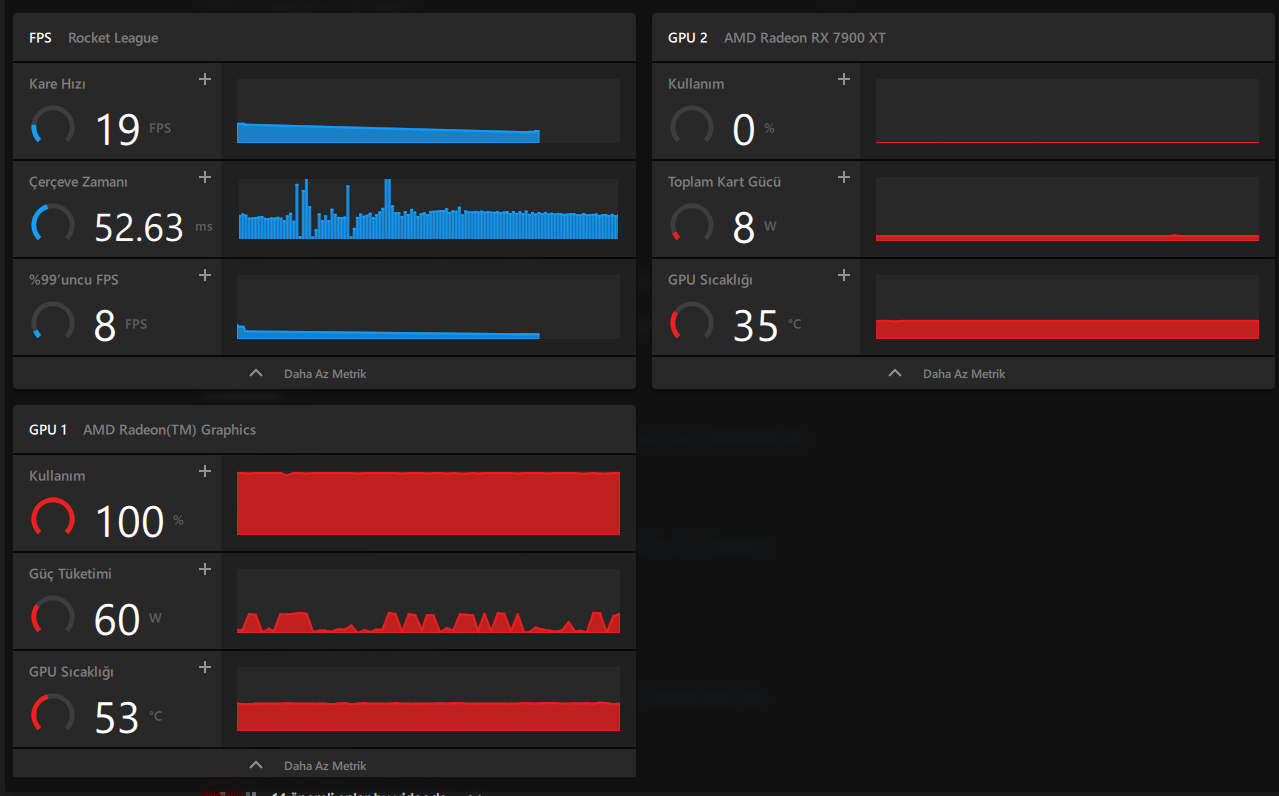Select the GPU 2 AMD Radeon RX 7900 XT header
1279x796 pixels.
(963, 38)
